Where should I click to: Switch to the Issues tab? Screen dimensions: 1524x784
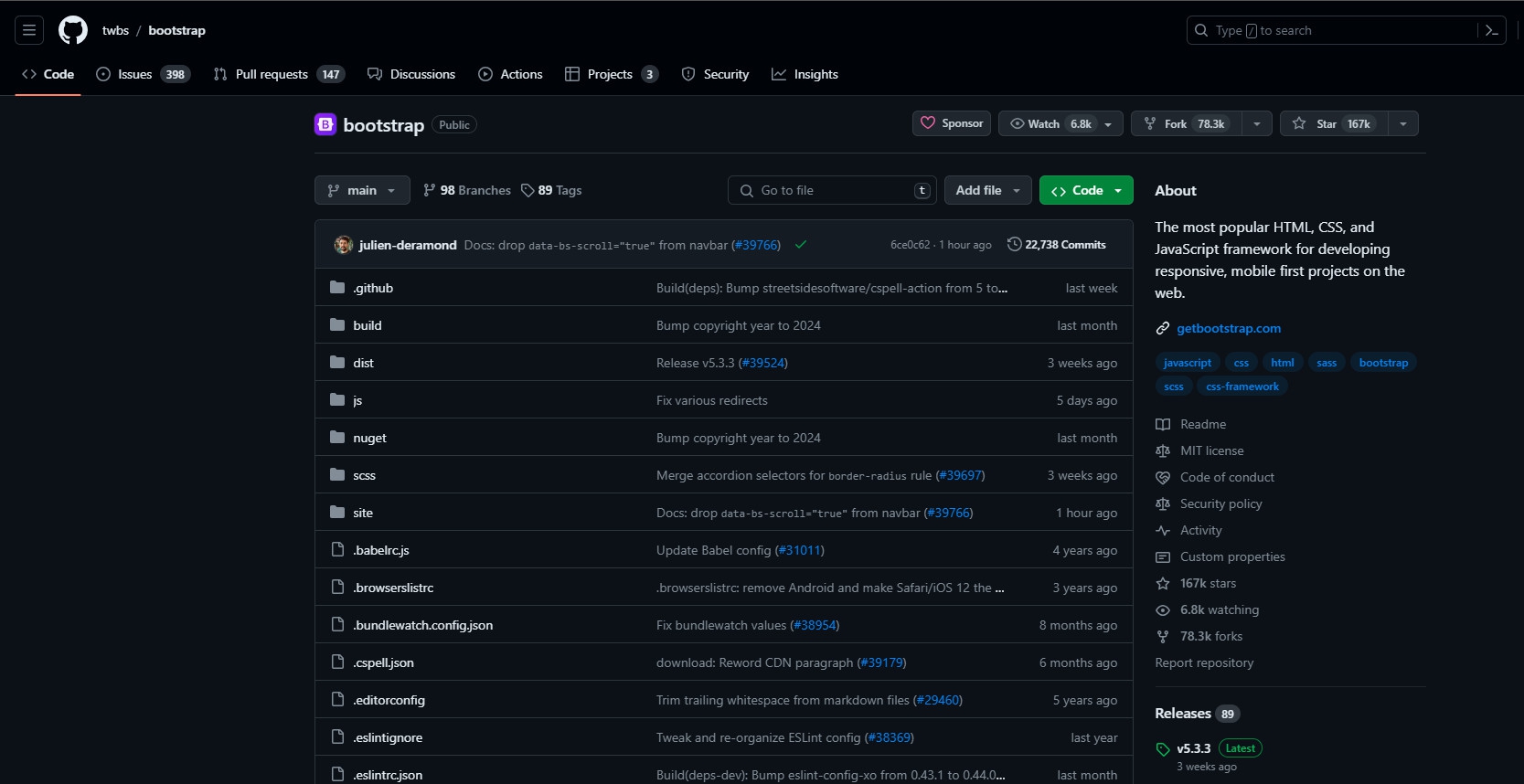[x=144, y=74]
